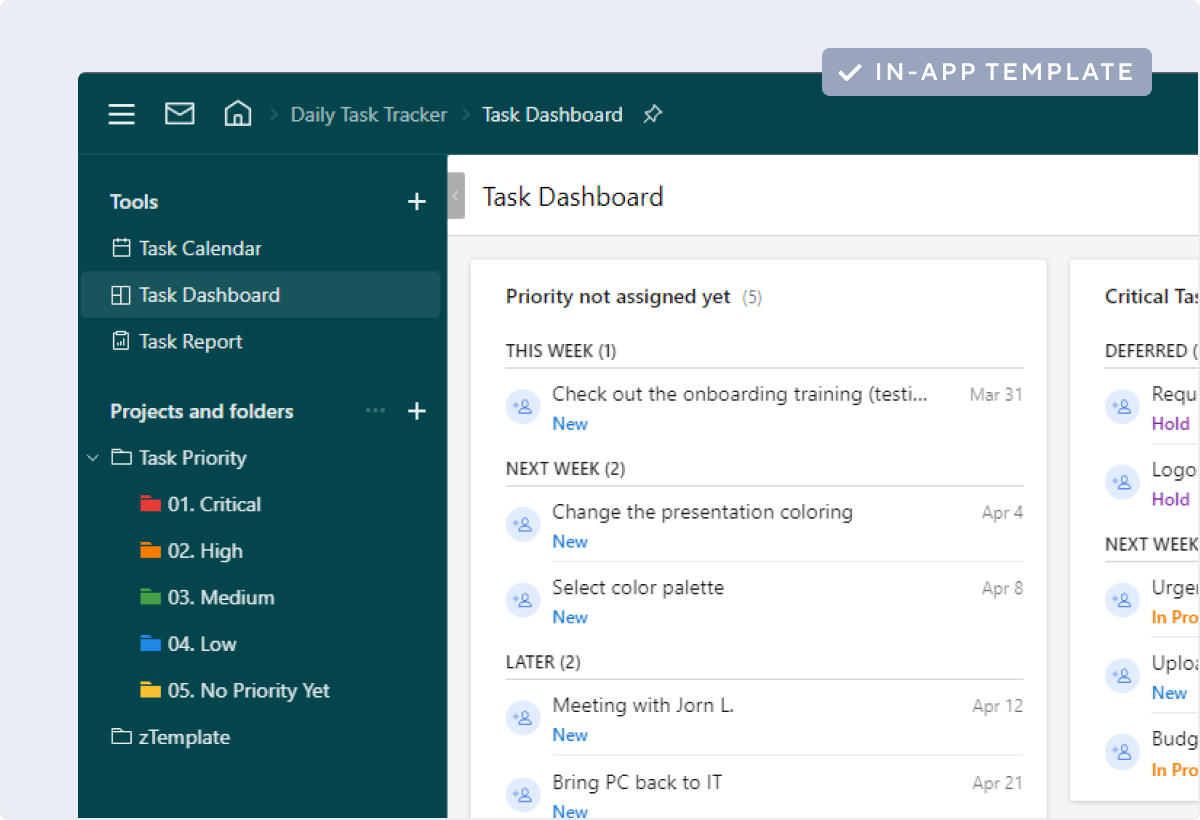This screenshot has width=1200, height=820.
Task: Open Meeting with Jorn L. task
Action: (x=643, y=705)
